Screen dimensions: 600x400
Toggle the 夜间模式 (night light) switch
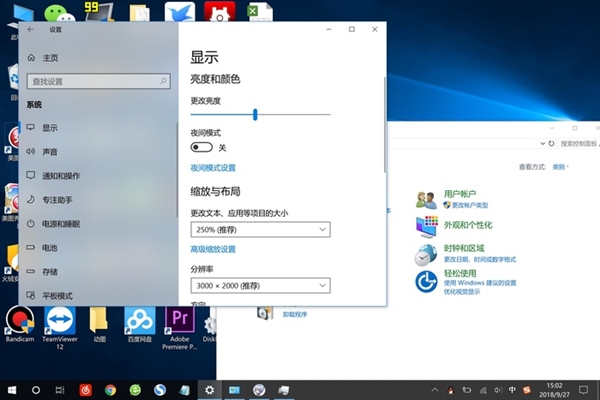tap(201, 147)
